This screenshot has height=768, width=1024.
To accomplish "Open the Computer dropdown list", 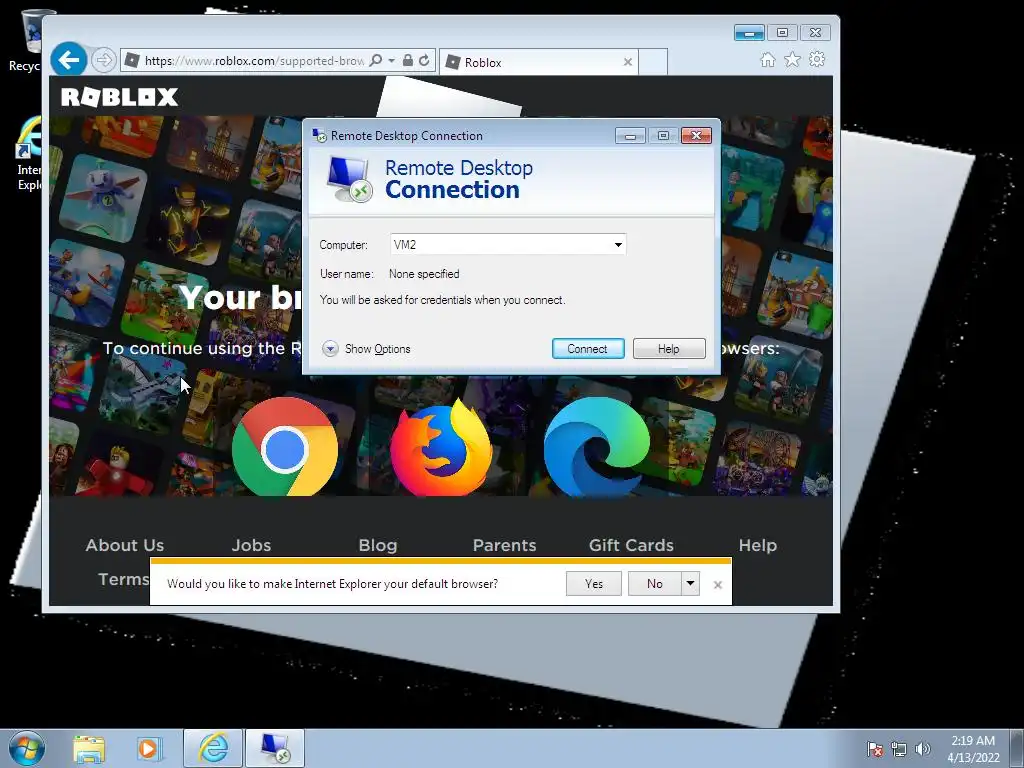I will point(618,245).
